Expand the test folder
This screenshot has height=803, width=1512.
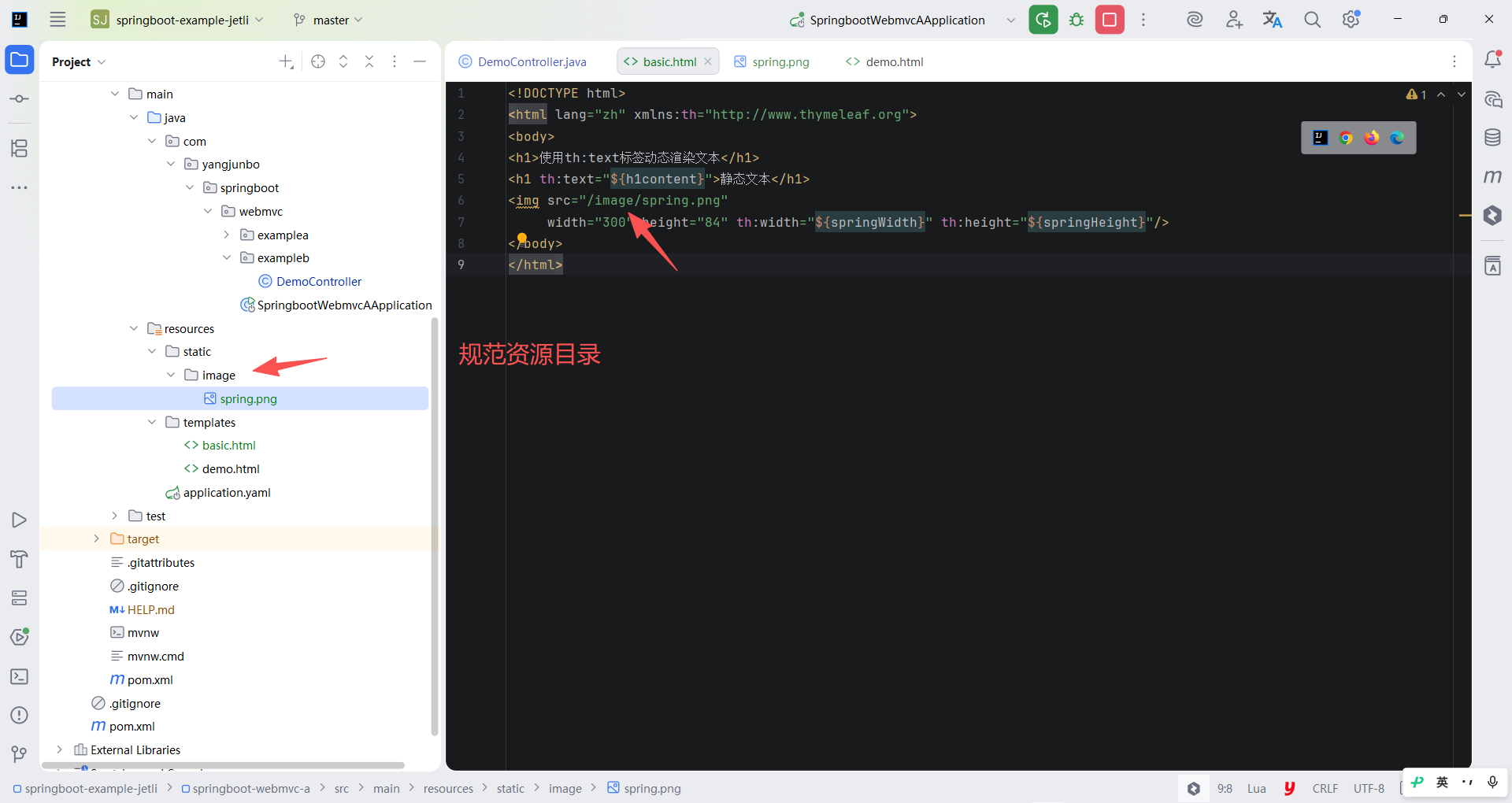coord(115,516)
